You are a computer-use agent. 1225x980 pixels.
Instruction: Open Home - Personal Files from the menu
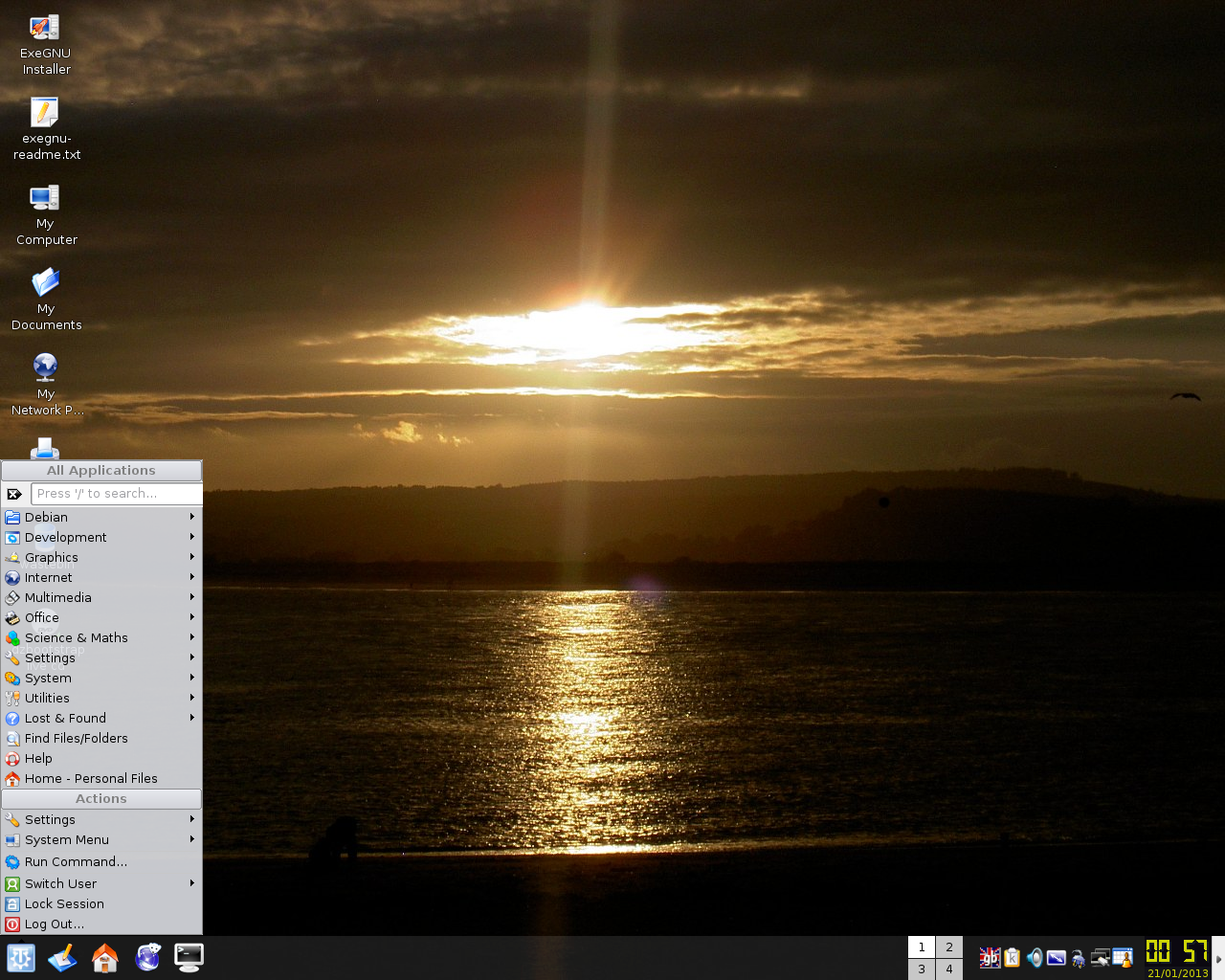point(101,778)
